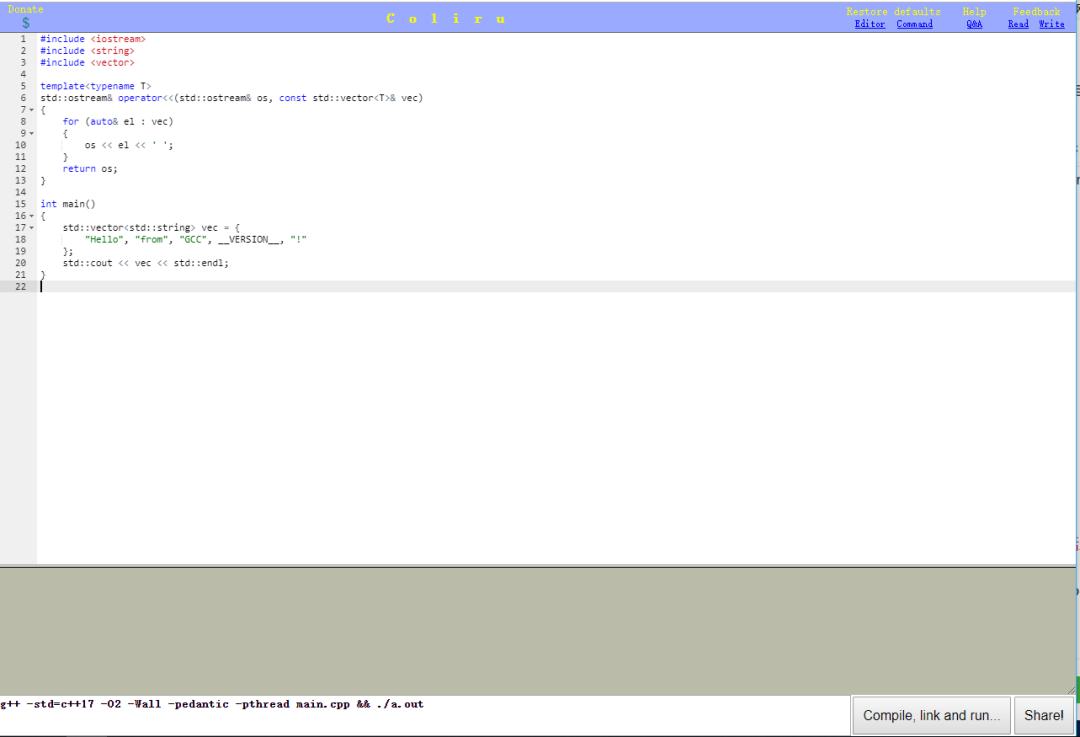Screen dimensions: 1080x737
Task: Click the Share! button
Action: click(1043, 715)
